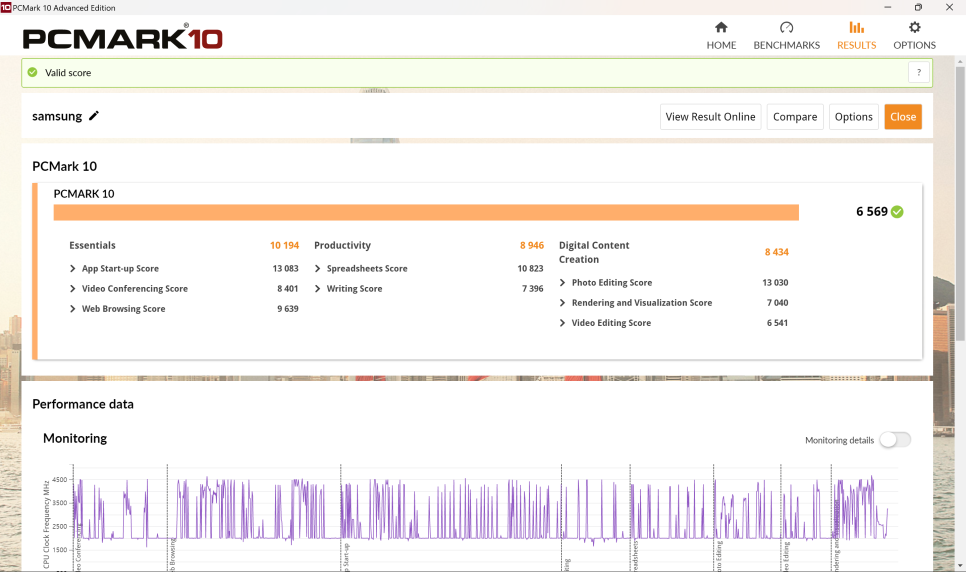966x572 pixels.
Task: Expand Spreadsheets Score details
Action: tap(317, 268)
